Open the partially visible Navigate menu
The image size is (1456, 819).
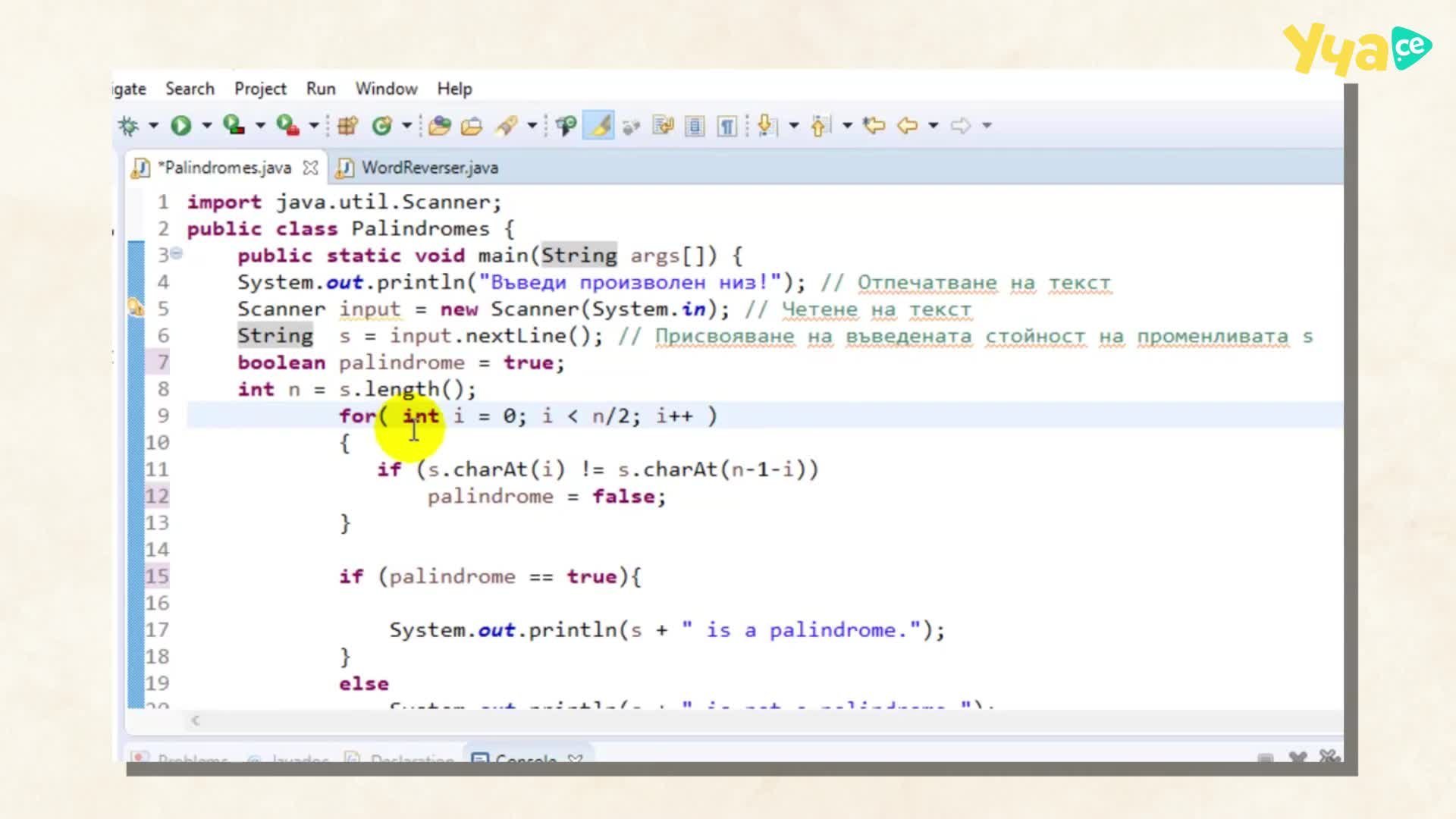click(130, 89)
